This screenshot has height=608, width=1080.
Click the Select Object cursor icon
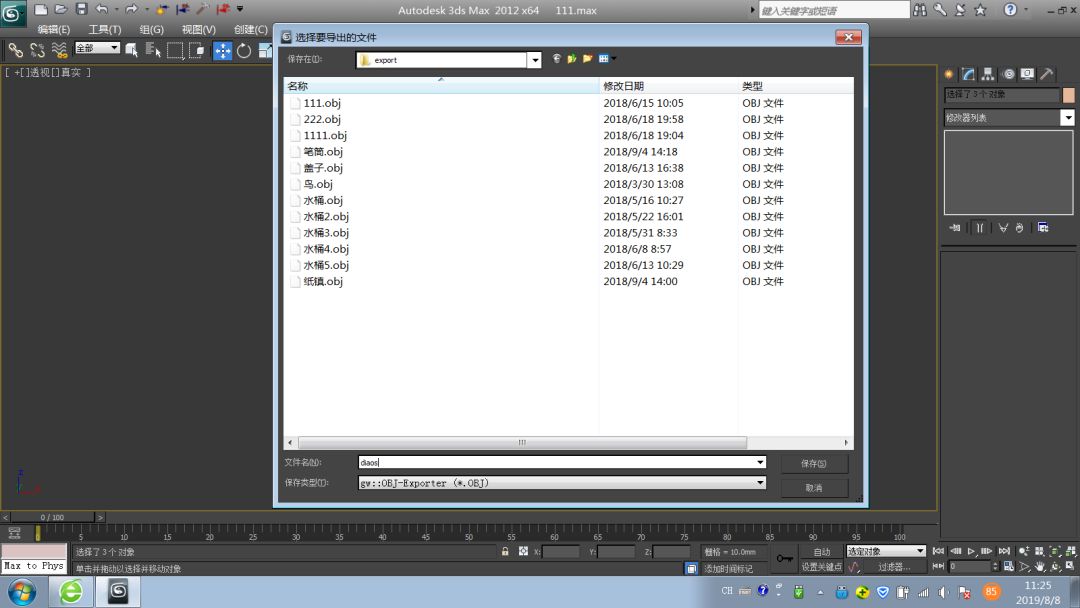coord(132,50)
